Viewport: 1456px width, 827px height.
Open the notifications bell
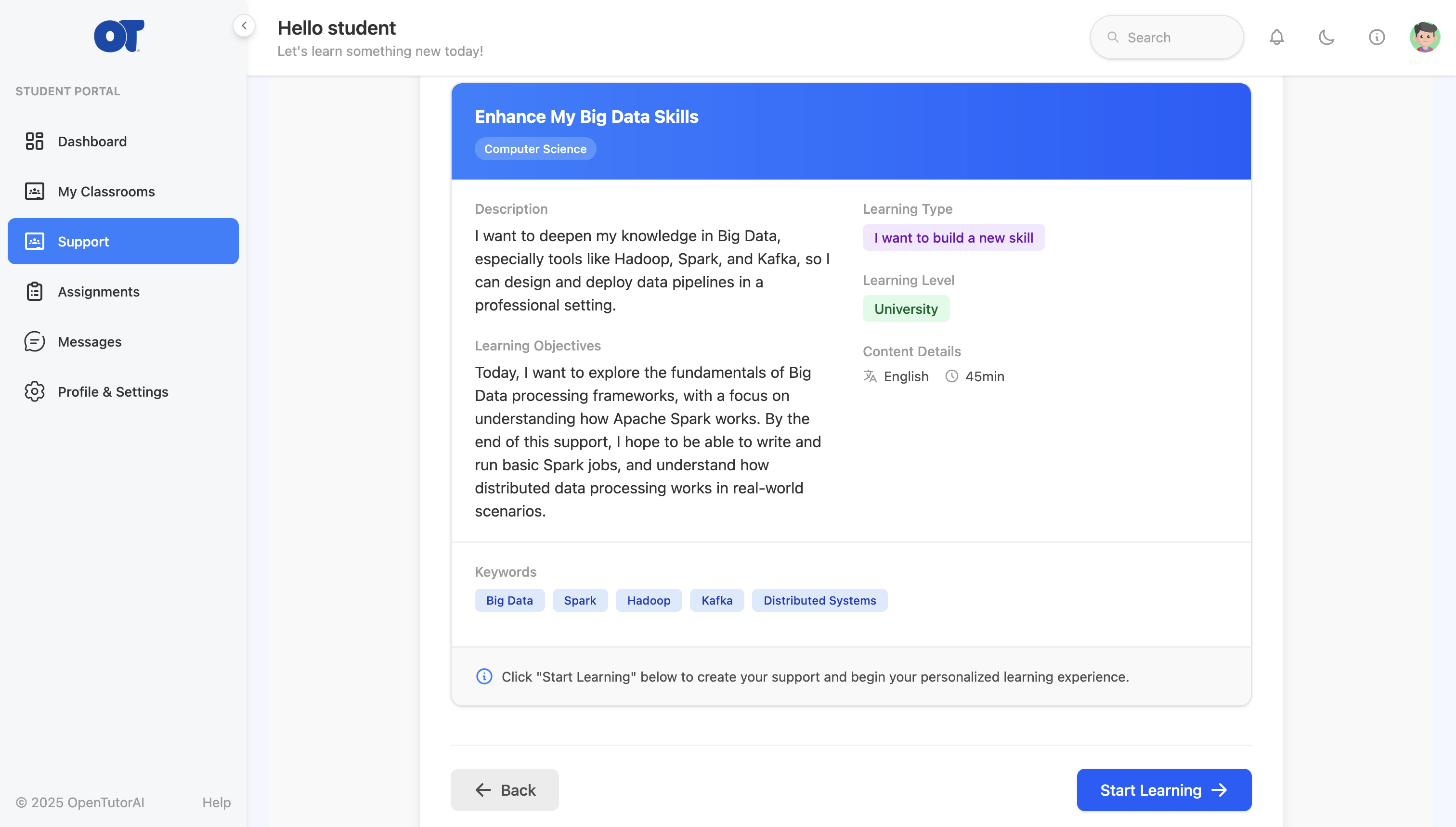(x=1276, y=38)
